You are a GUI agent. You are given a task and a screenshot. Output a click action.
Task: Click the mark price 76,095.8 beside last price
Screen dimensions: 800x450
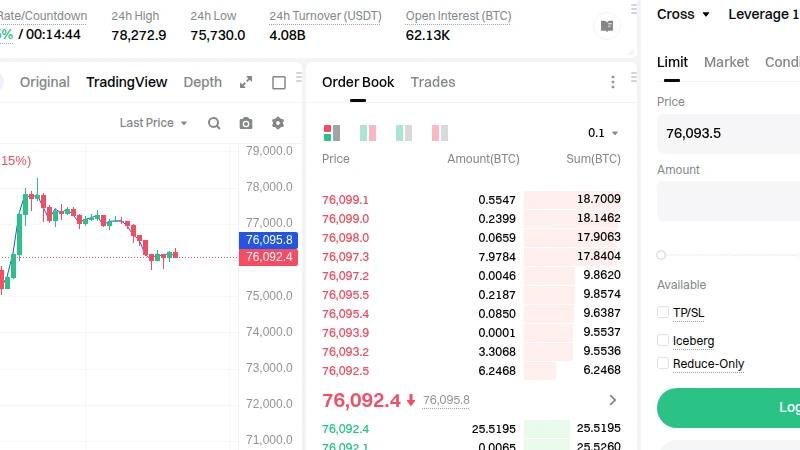(x=446, y=400)
